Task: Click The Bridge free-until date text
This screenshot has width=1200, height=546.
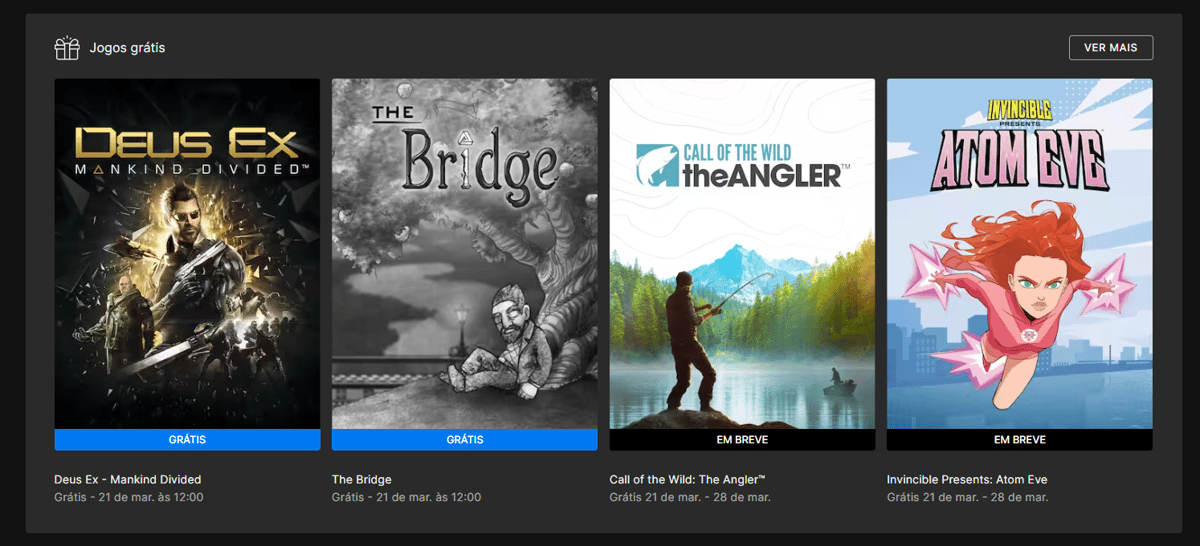Action: 406,497
